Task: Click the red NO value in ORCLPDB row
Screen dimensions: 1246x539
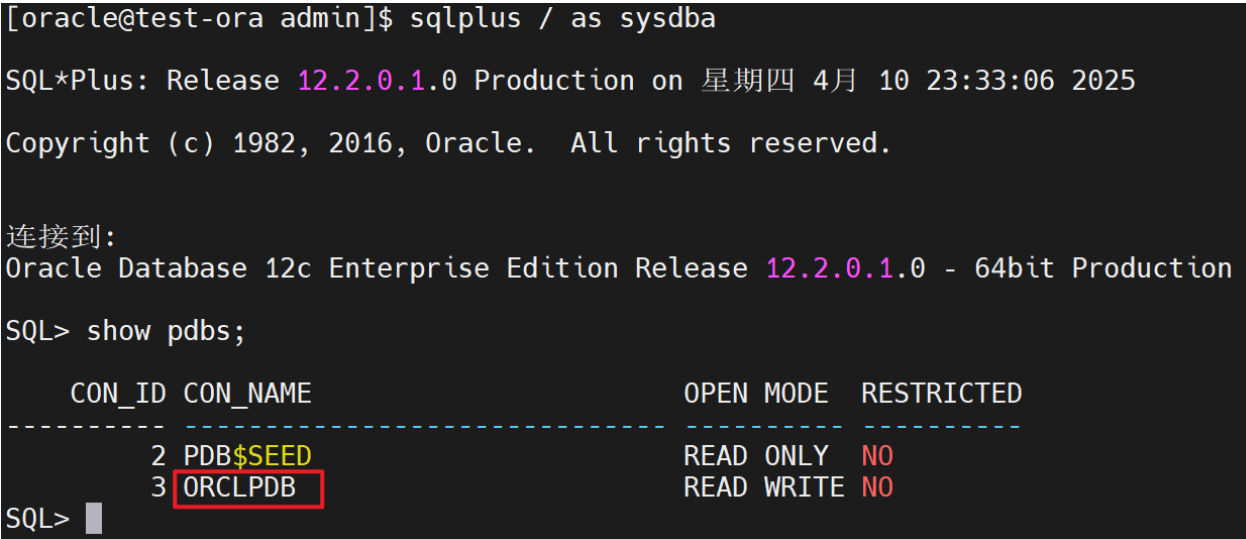Action: [x=877, y=489]
